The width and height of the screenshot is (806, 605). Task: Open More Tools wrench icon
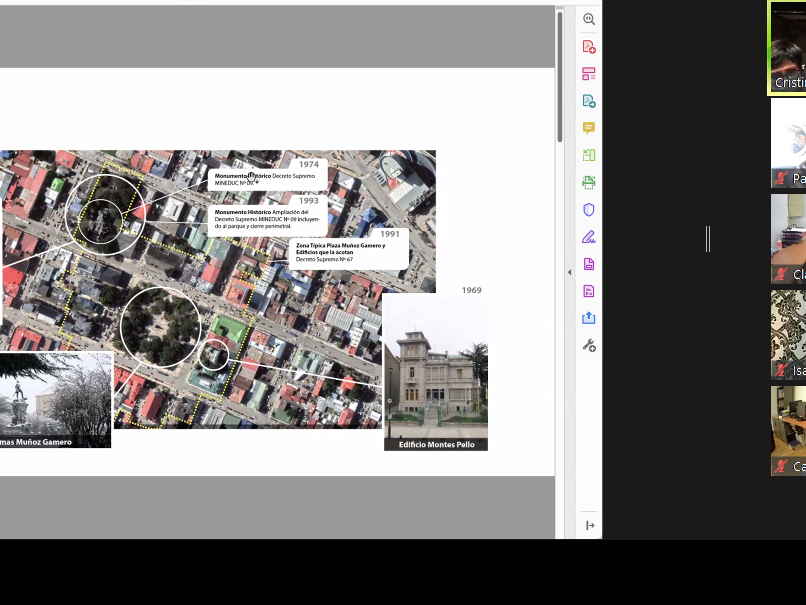click(x=589, y=345)
